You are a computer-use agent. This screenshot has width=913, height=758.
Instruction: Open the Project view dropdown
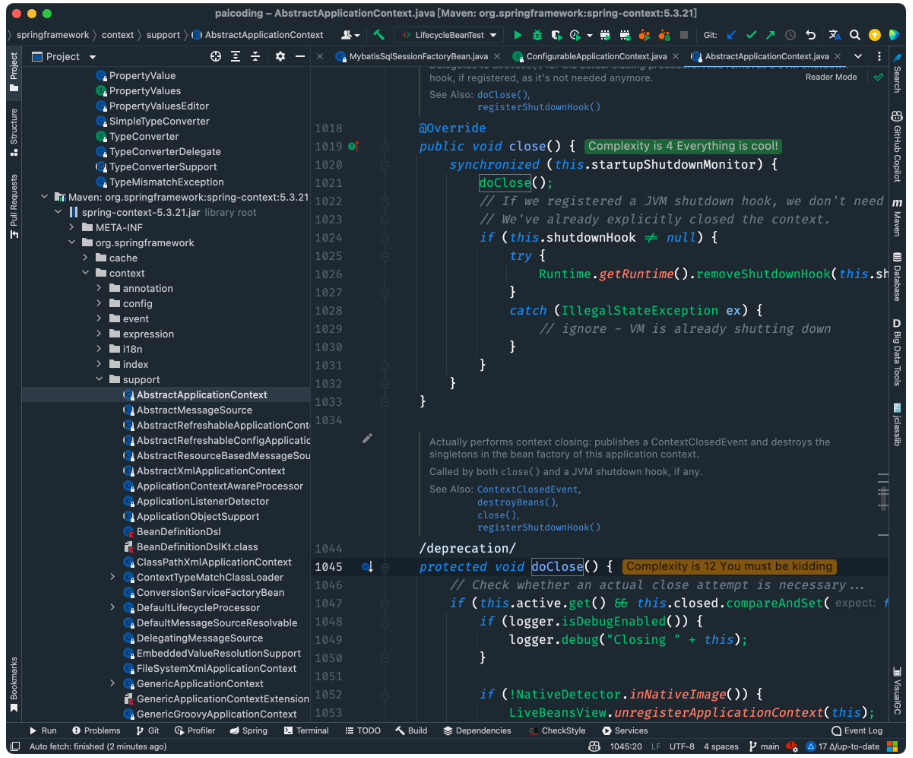pos(92,56)
